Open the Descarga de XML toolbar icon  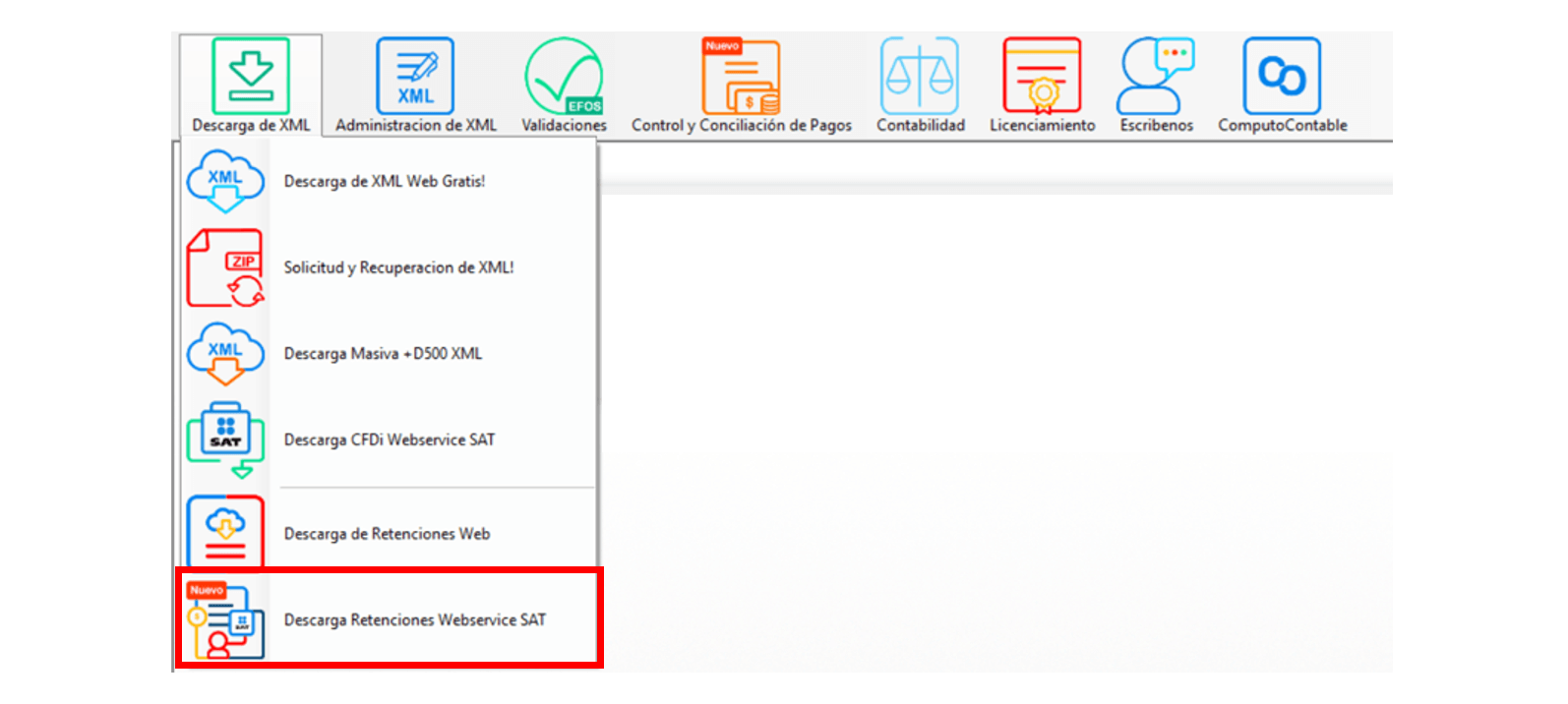tap(251, 76)
